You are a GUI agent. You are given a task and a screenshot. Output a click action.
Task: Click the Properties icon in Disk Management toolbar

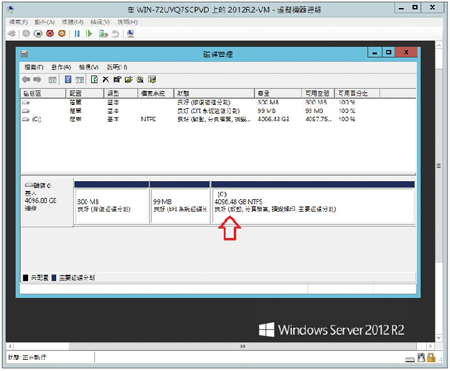pos(117,79)
